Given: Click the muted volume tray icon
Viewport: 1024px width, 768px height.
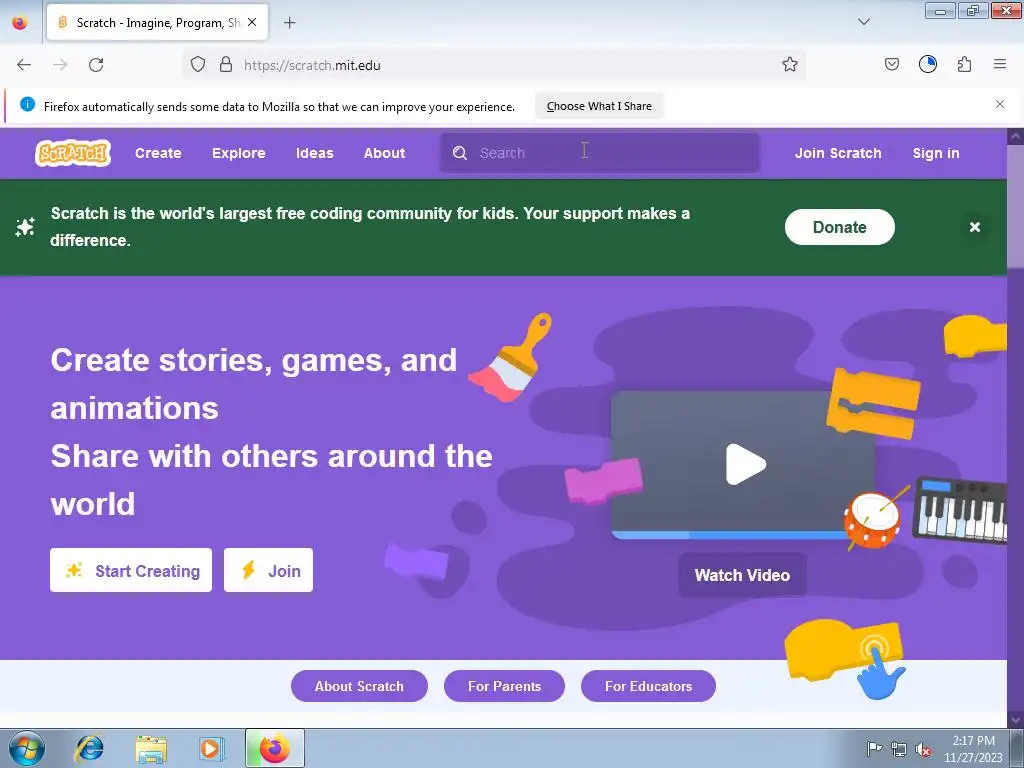Looking at the screenshot, I should pos(923,750).
